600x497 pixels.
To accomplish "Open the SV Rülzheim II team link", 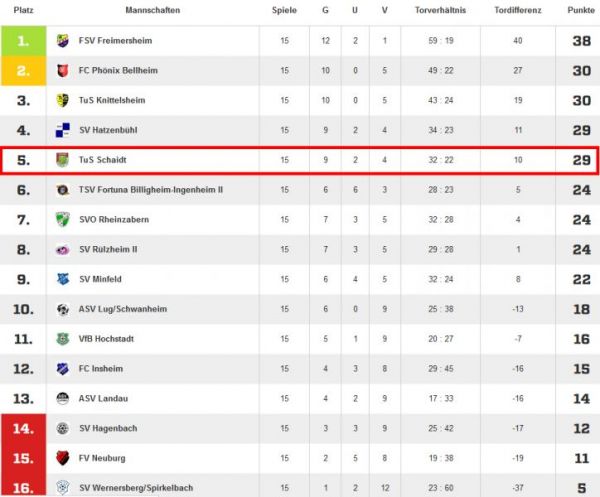I will [x=108, y=249].
